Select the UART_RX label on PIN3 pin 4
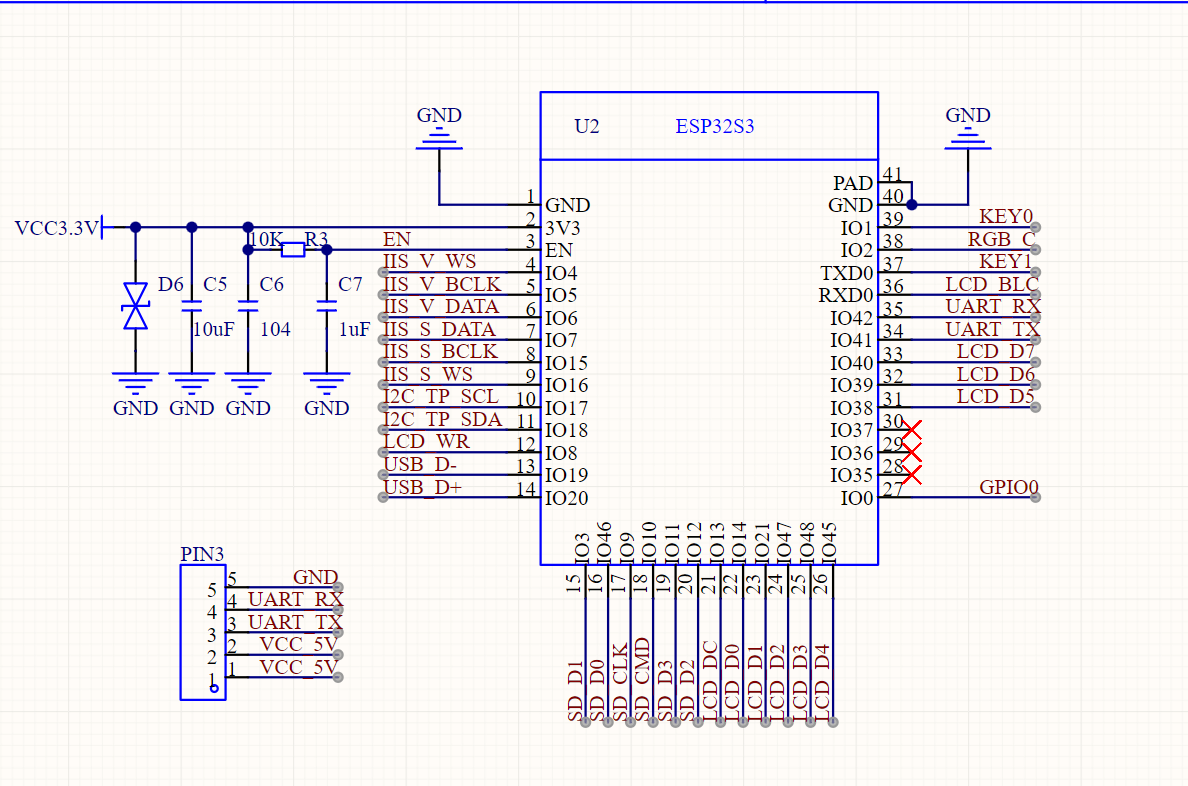The height and width of the screenshot is (786, 1188). 295,600
